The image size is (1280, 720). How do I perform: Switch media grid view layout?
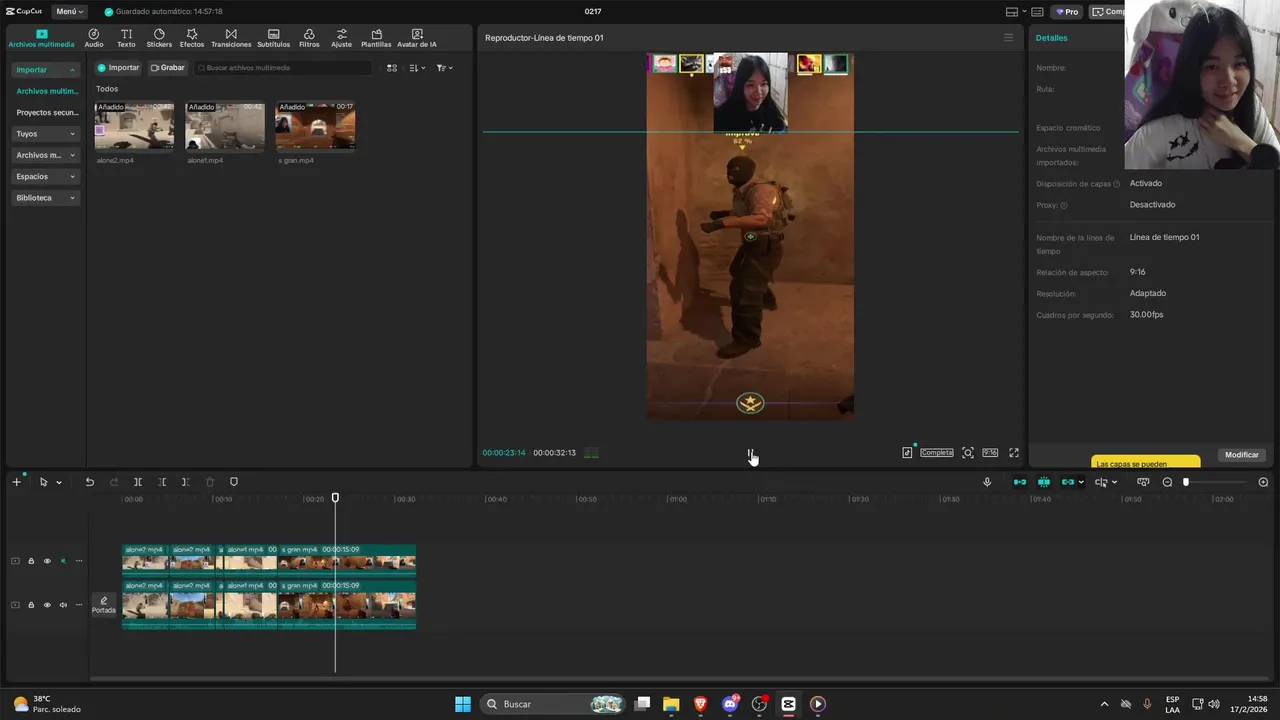[392, 68]
